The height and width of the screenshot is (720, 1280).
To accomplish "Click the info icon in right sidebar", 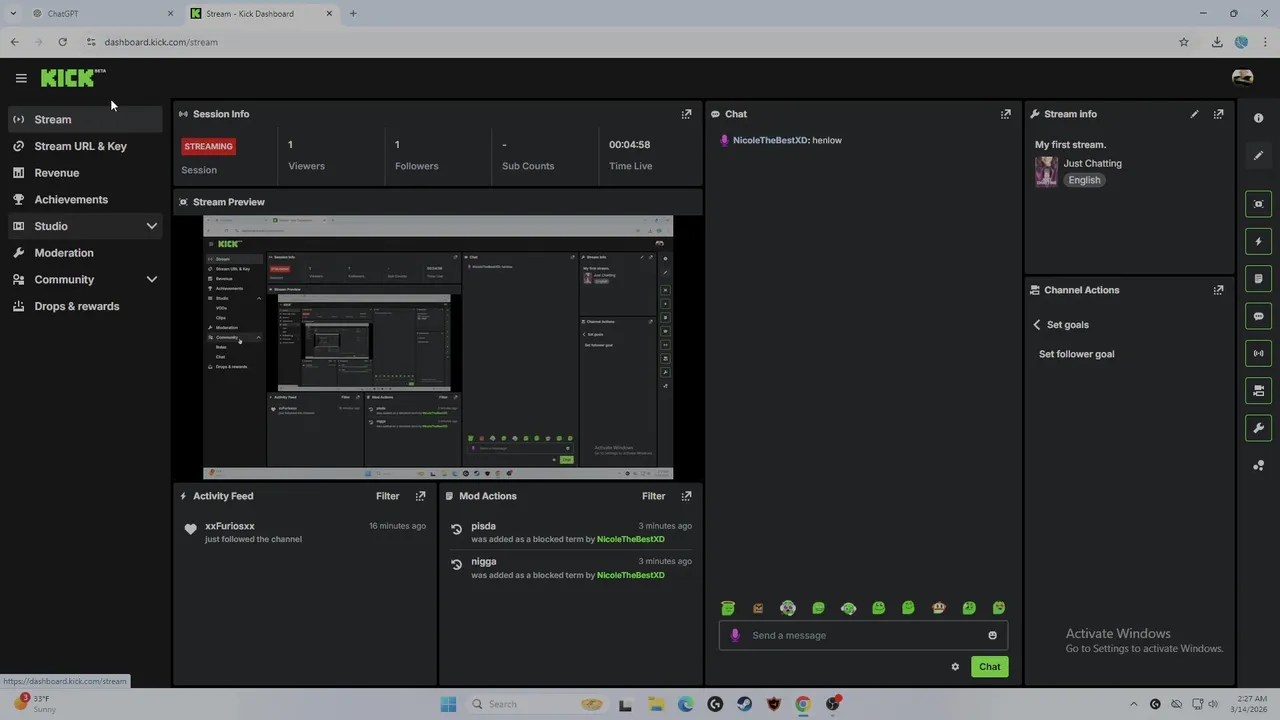I will (1258, 118).
